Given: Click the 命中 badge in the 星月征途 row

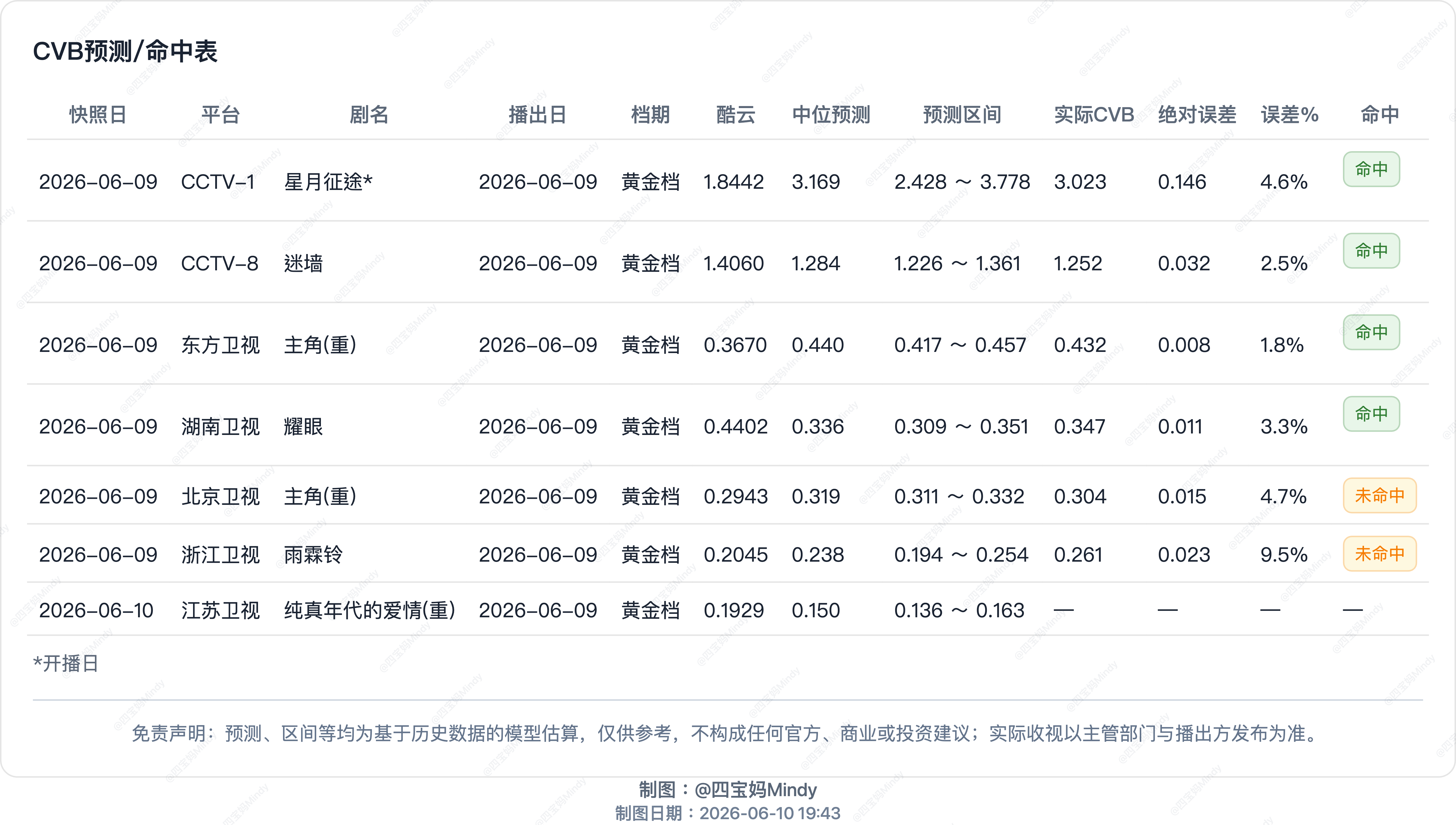Looking at the screenshot, I should click(1372, 169).
